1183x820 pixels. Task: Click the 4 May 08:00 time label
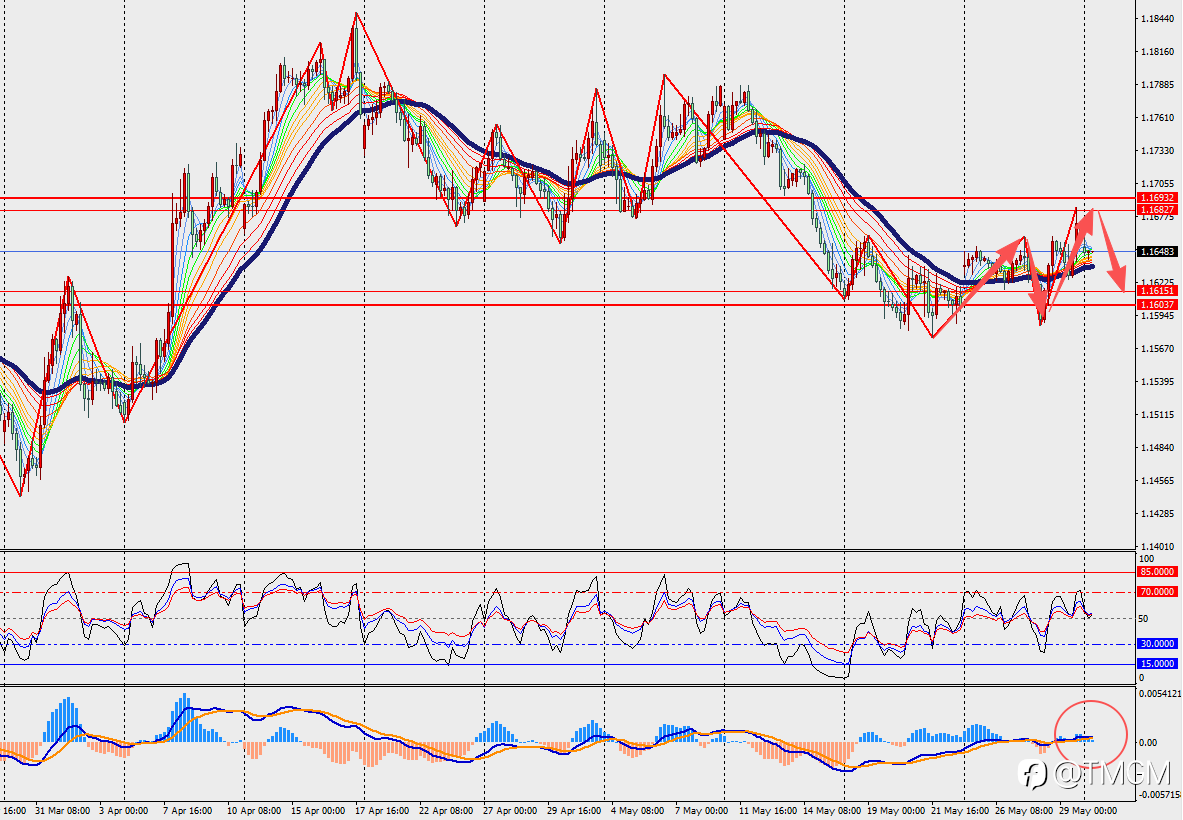point(638,811)
